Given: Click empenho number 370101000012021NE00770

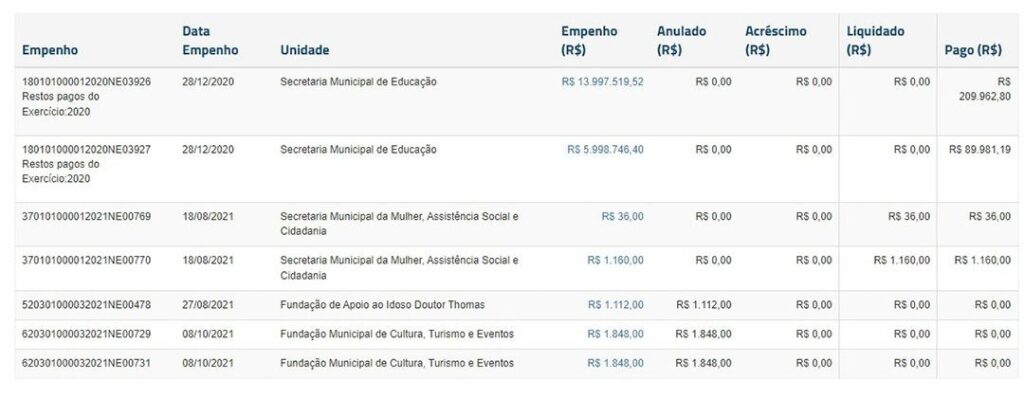Looking at the screenshot, I should tap(86, 261).
